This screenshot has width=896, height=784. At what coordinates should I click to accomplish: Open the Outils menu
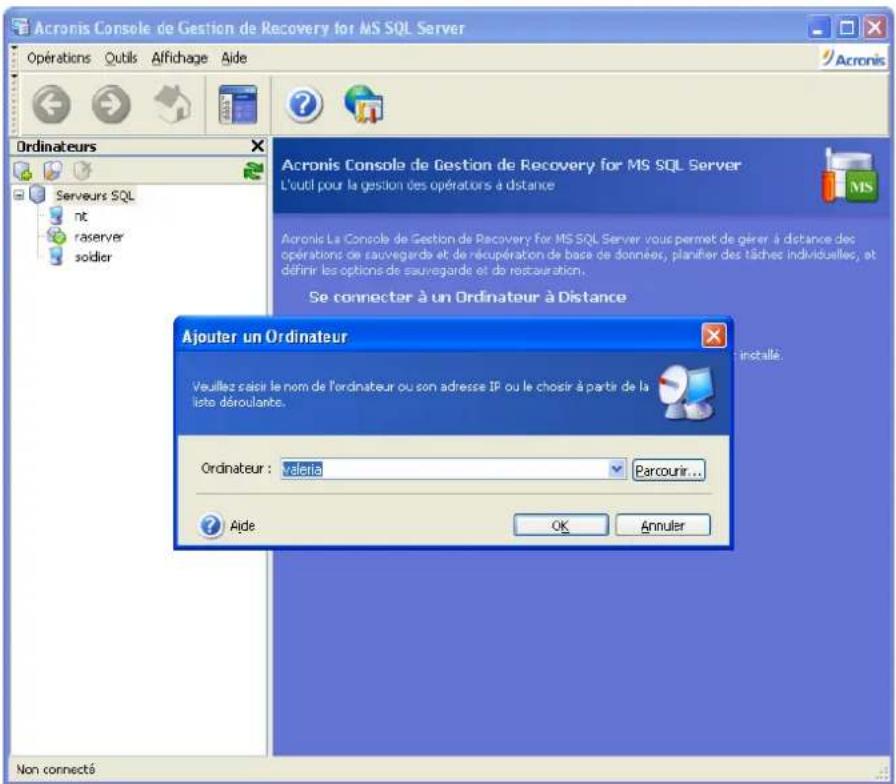click(121, 58)
